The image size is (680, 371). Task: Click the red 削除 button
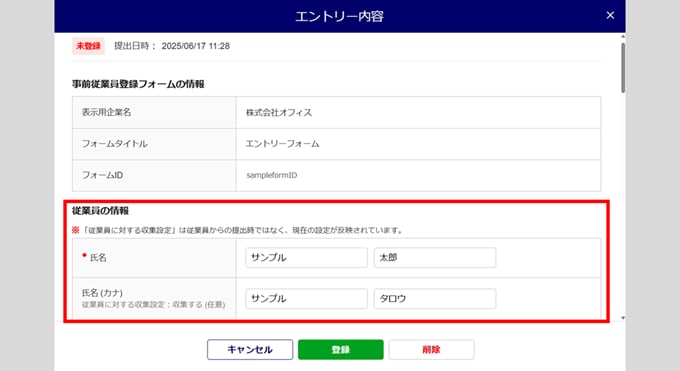pyautogui.click(x=431, y=349)
